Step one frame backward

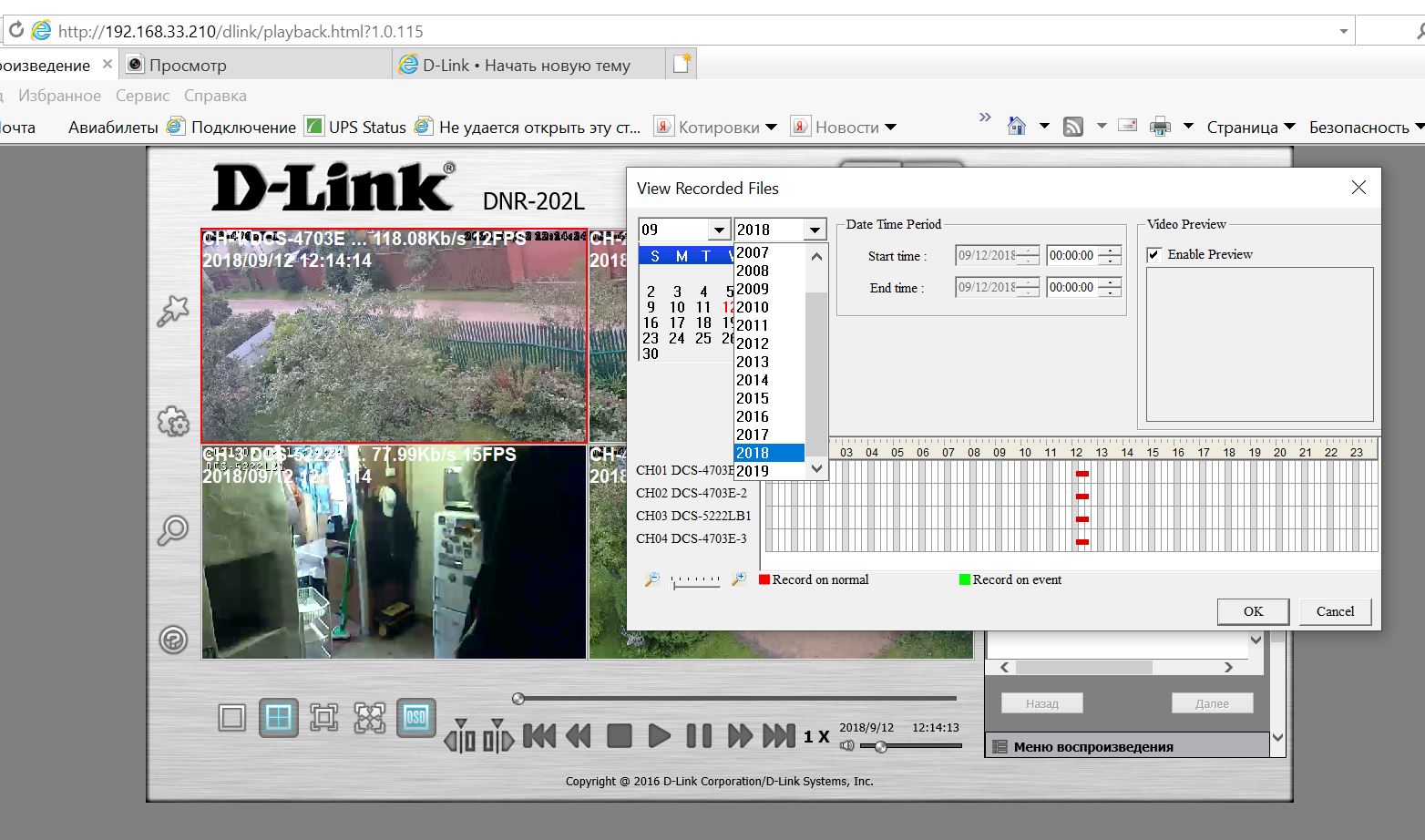point(460,736)
